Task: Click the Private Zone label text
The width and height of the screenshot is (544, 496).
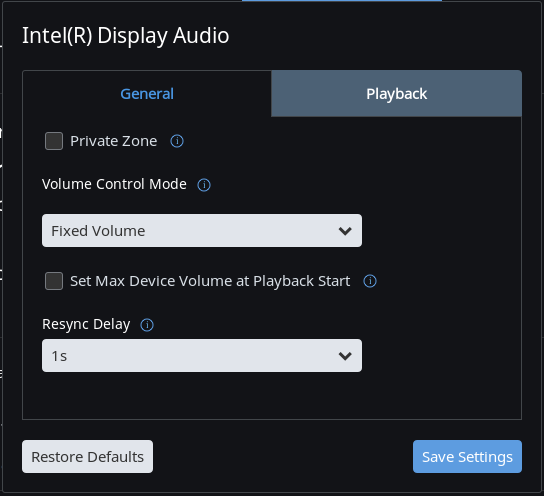Action: 113,141
